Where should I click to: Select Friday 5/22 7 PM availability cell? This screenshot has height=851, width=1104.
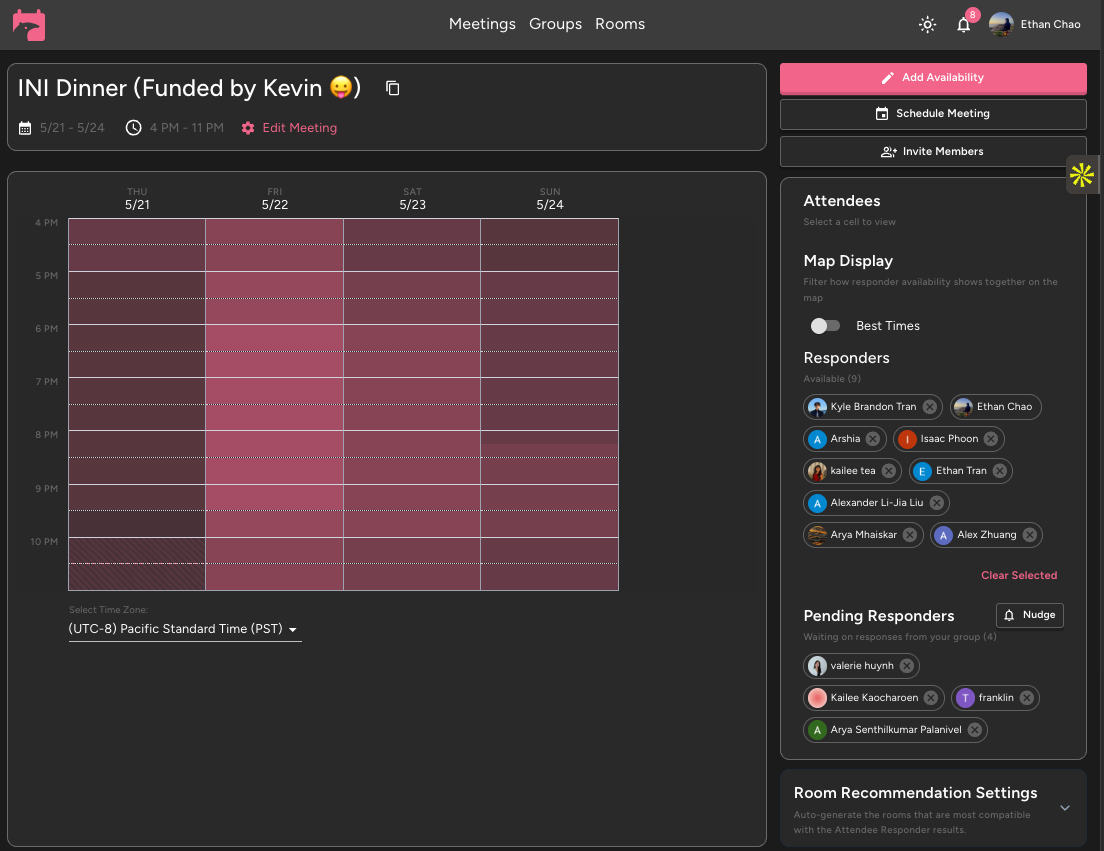(x=275, y=391)
